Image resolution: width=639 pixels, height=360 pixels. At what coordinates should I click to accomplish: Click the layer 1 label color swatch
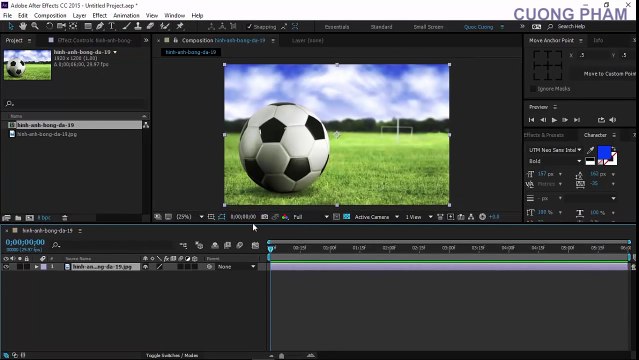coord(44,267)
